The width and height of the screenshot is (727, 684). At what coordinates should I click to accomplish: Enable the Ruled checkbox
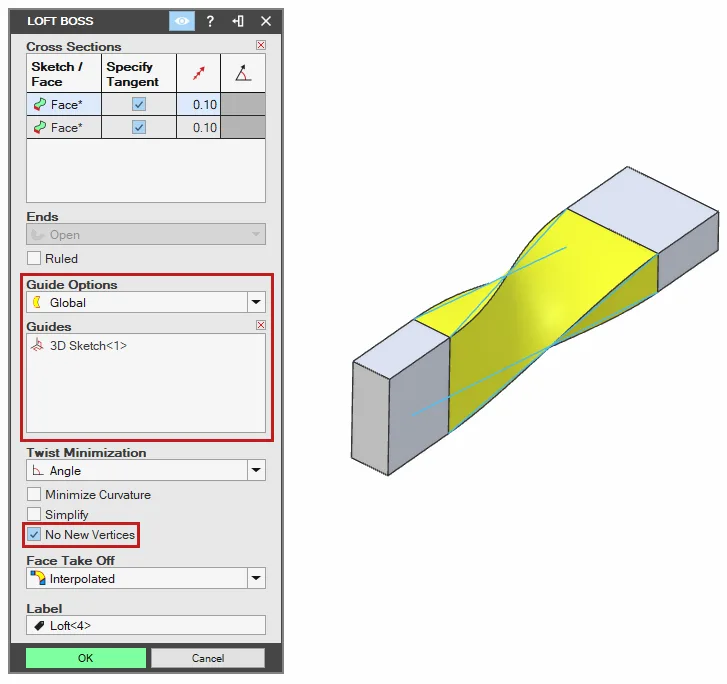(34, 258)
